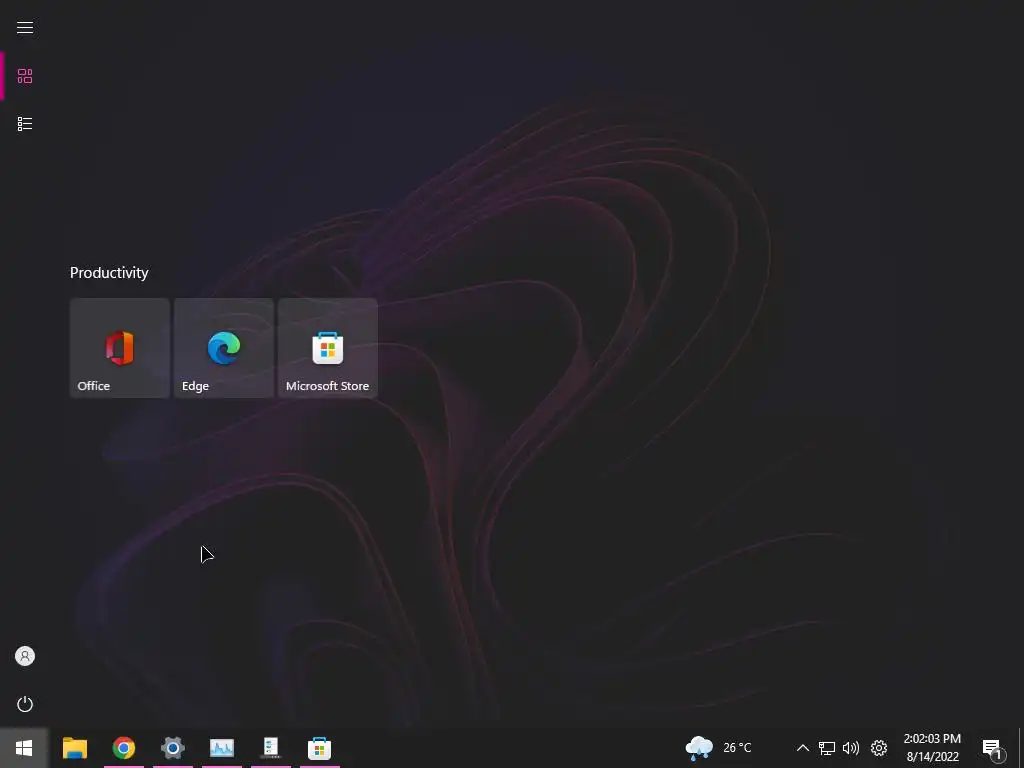1024x768 pixels.
Task: Open the settings gear tray icon
Action: tap(879, 748)
